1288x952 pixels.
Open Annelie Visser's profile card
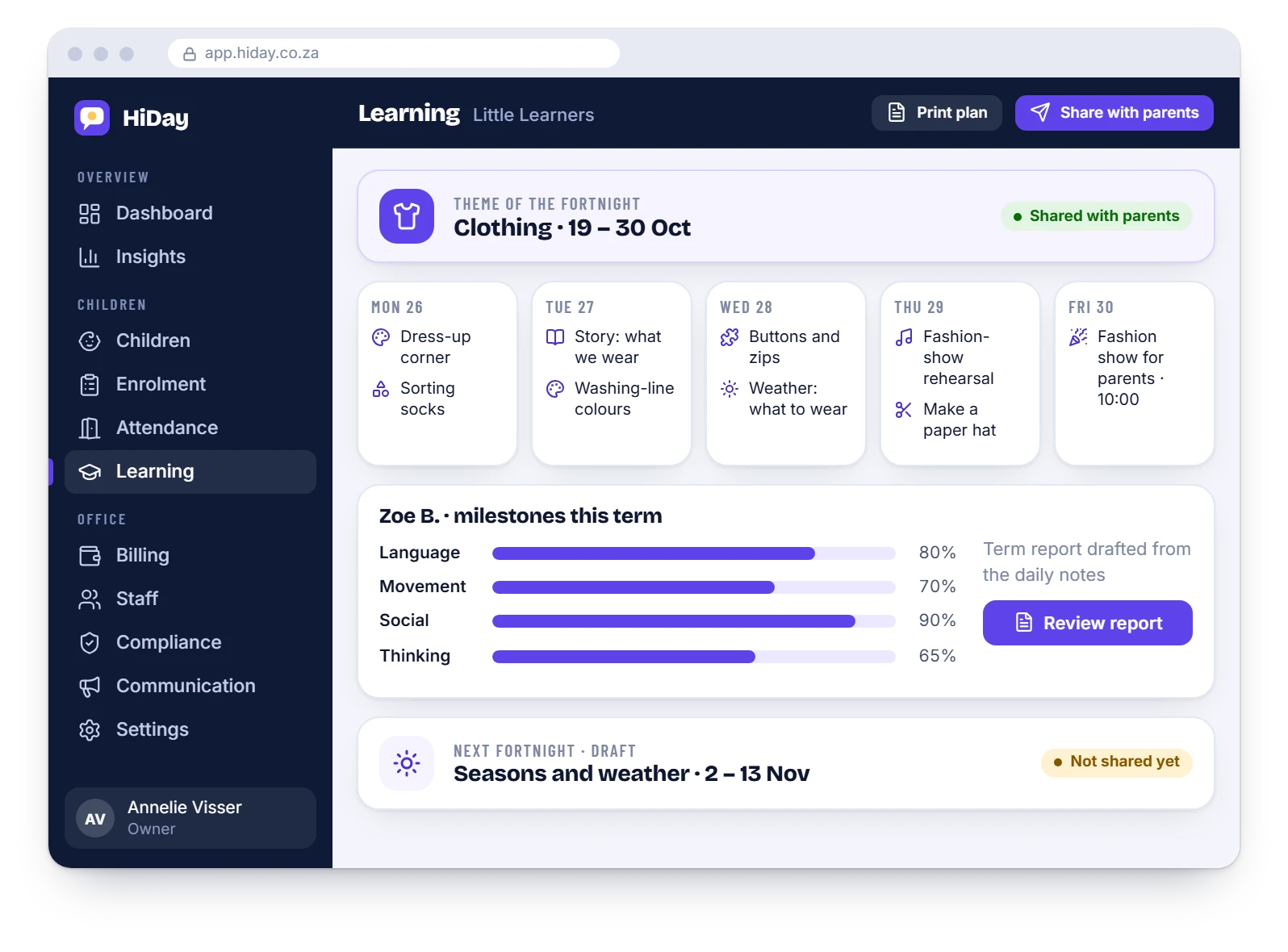(190, 818)
